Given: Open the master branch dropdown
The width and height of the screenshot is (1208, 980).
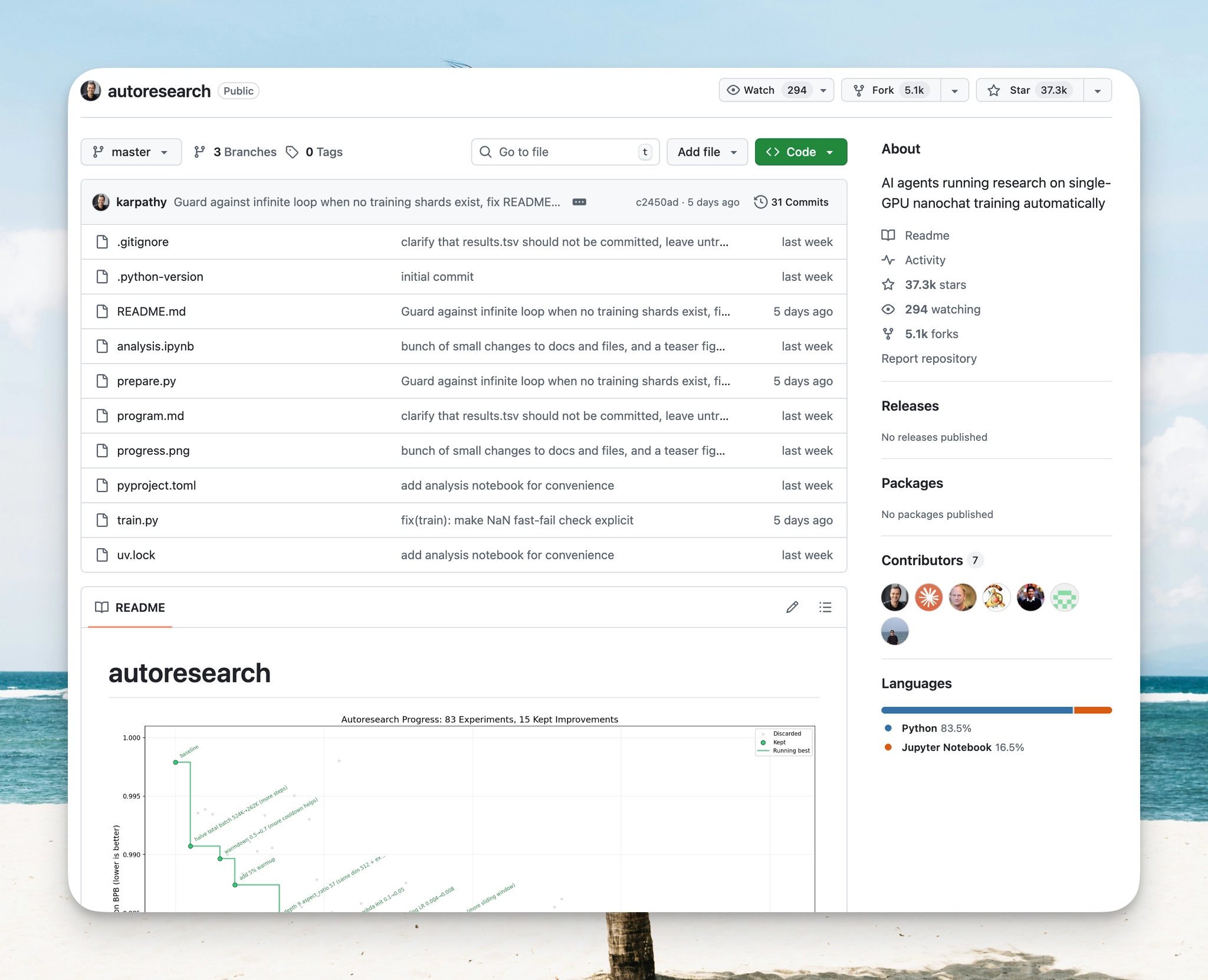Looking at the screenshot, I should pos(131,152).
